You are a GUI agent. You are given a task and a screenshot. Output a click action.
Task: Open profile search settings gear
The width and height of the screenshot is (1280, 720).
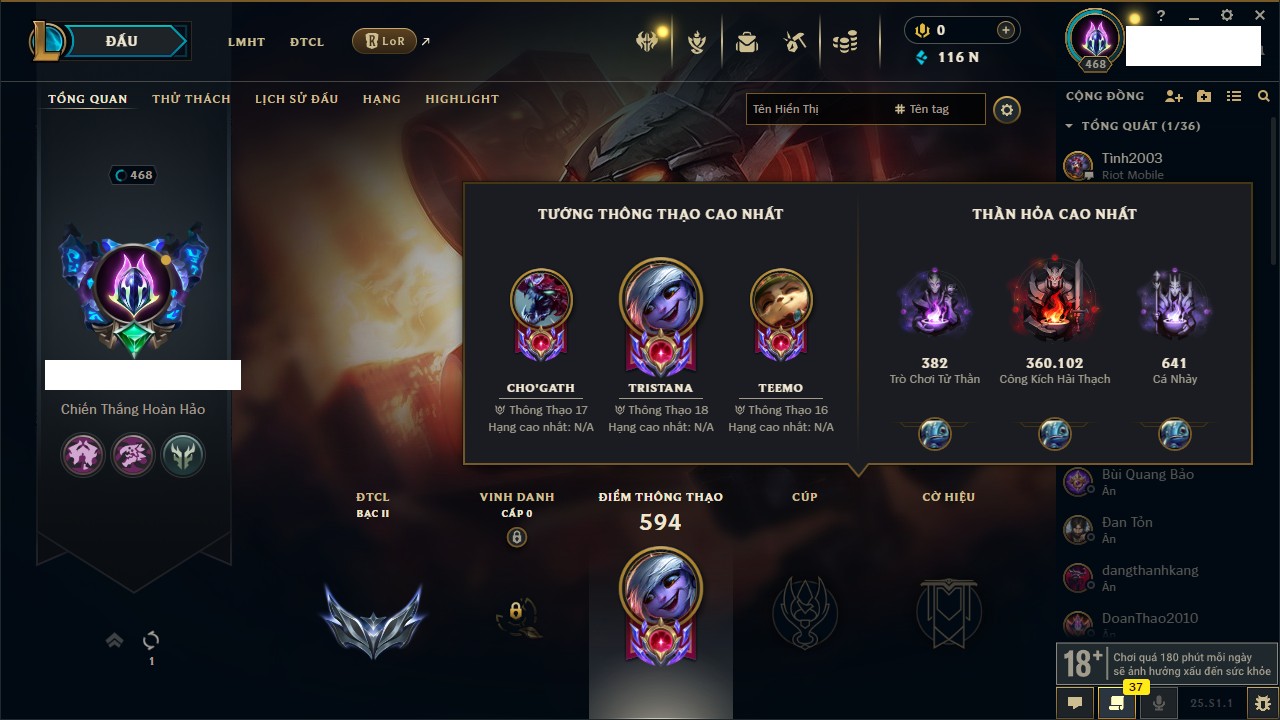[x=1007, y=109]
